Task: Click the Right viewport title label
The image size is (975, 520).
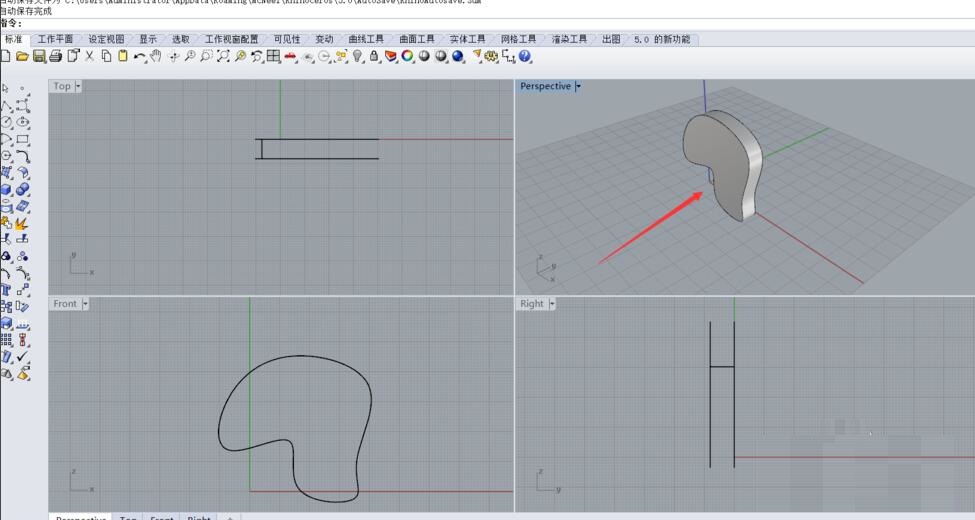Action: coord(531,303)
